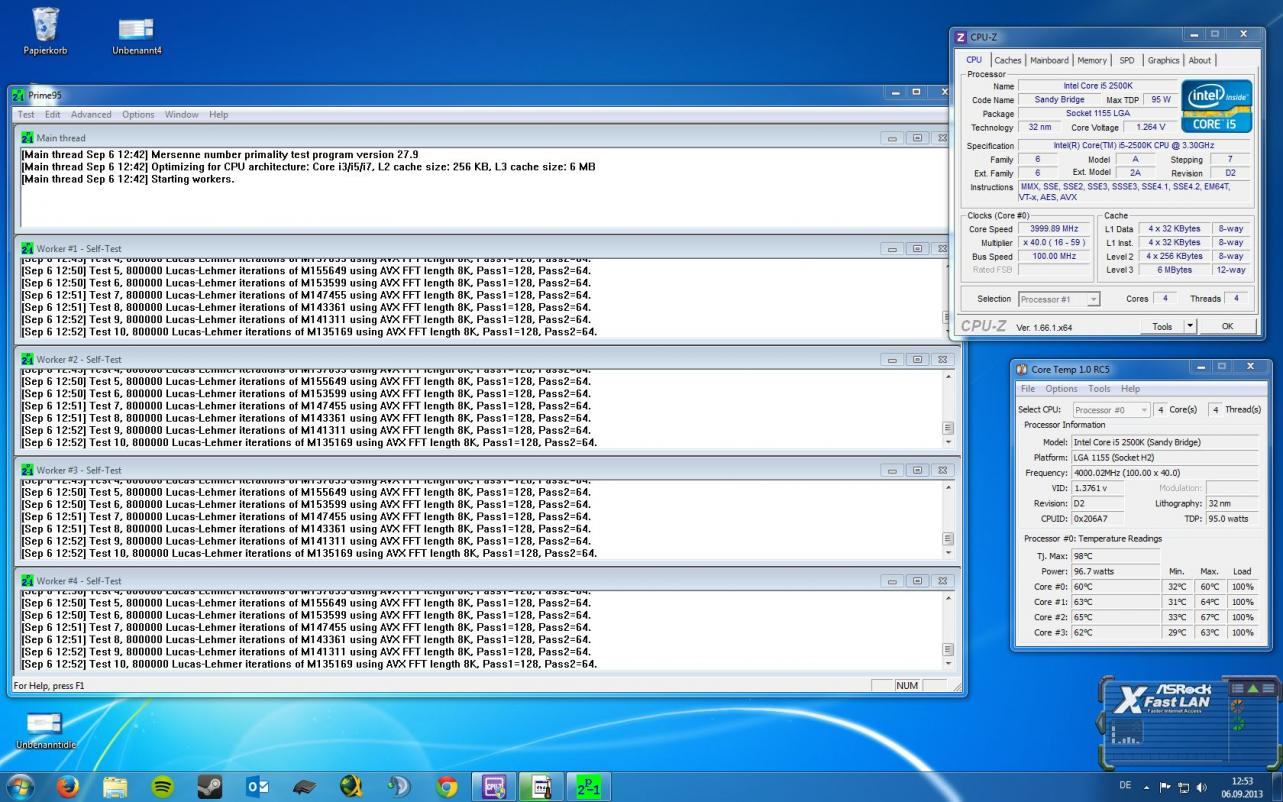This screenshot has height=802, width=1283.
Task: Click the Worker #3 window icon
Action: (27, 470)
